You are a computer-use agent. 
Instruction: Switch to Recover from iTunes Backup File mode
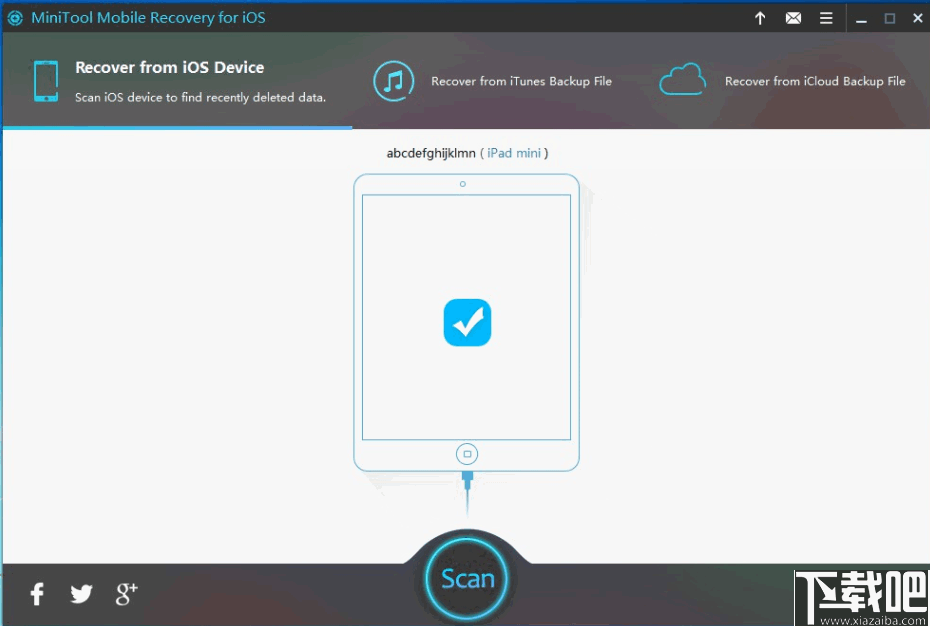521,81
